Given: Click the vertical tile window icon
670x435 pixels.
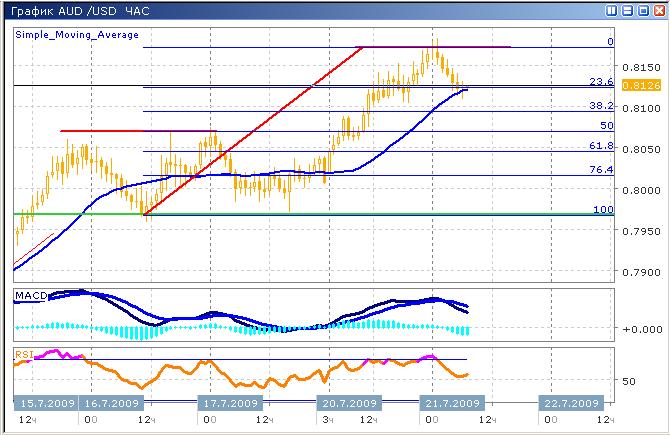Looking at the screenshot, I should pos(610,9).
